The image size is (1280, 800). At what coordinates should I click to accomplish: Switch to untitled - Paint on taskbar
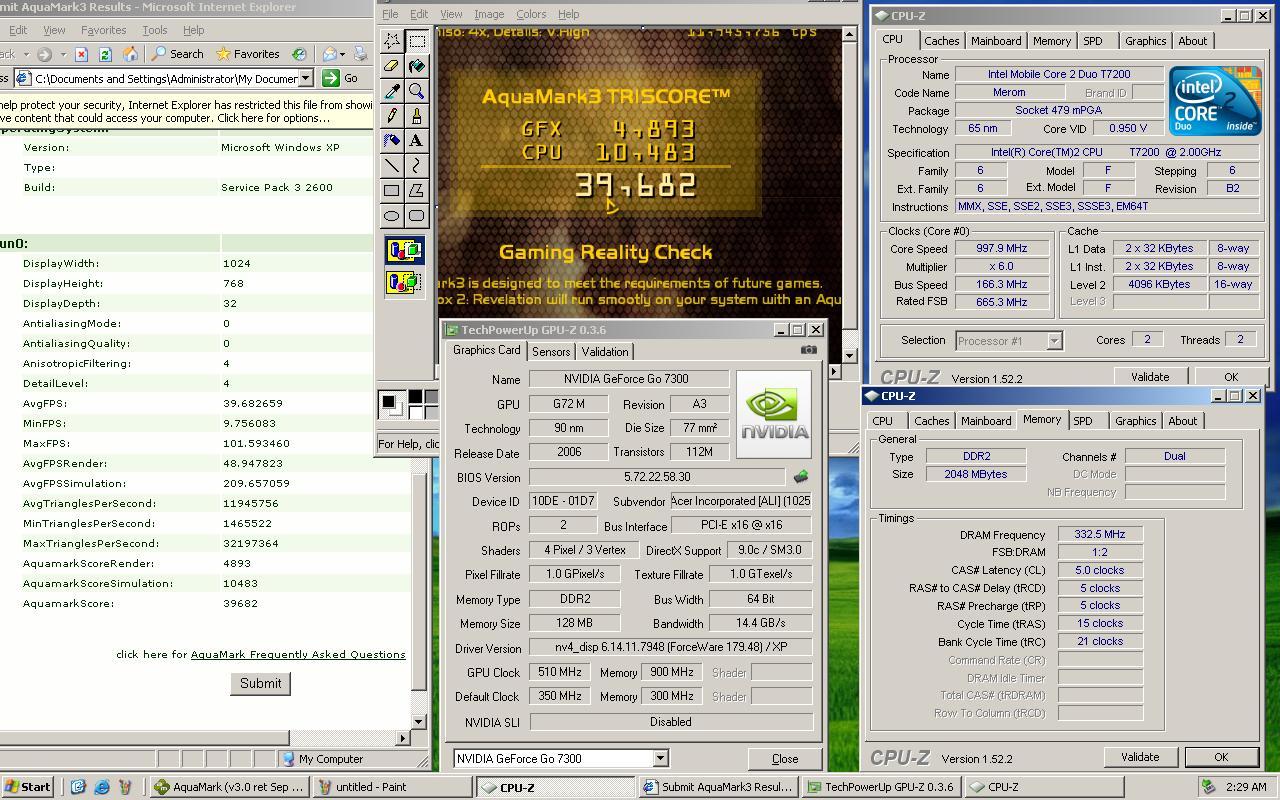(x=391, y=787)
